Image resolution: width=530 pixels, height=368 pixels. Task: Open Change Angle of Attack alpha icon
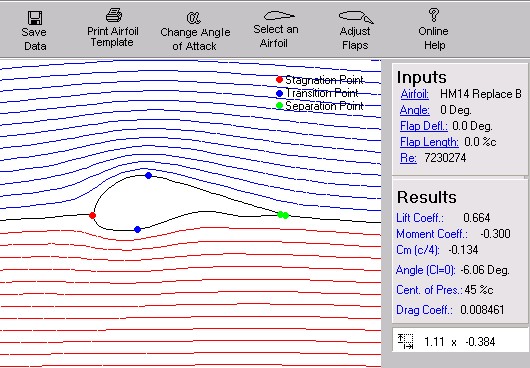193,18
